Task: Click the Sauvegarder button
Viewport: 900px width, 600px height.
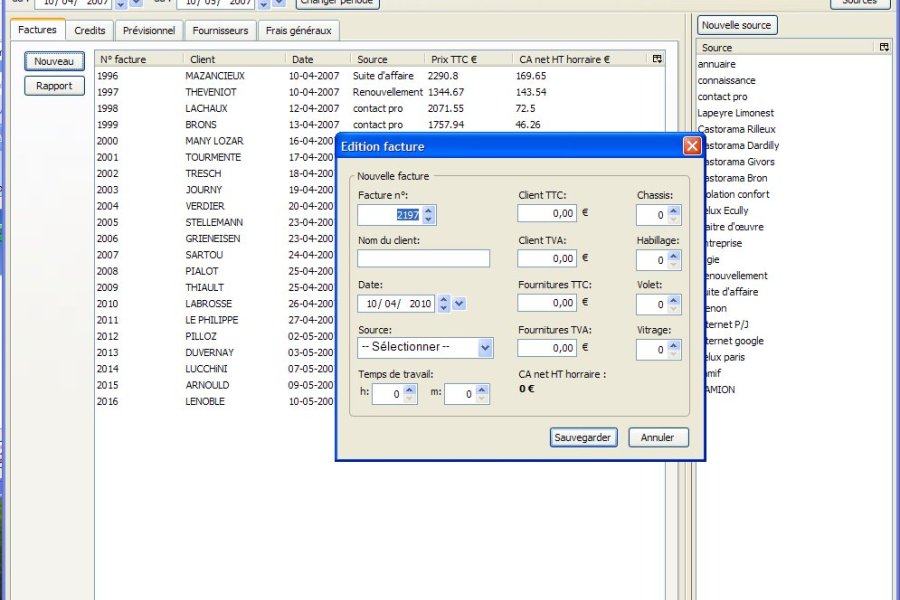Action: pos(583,438)
